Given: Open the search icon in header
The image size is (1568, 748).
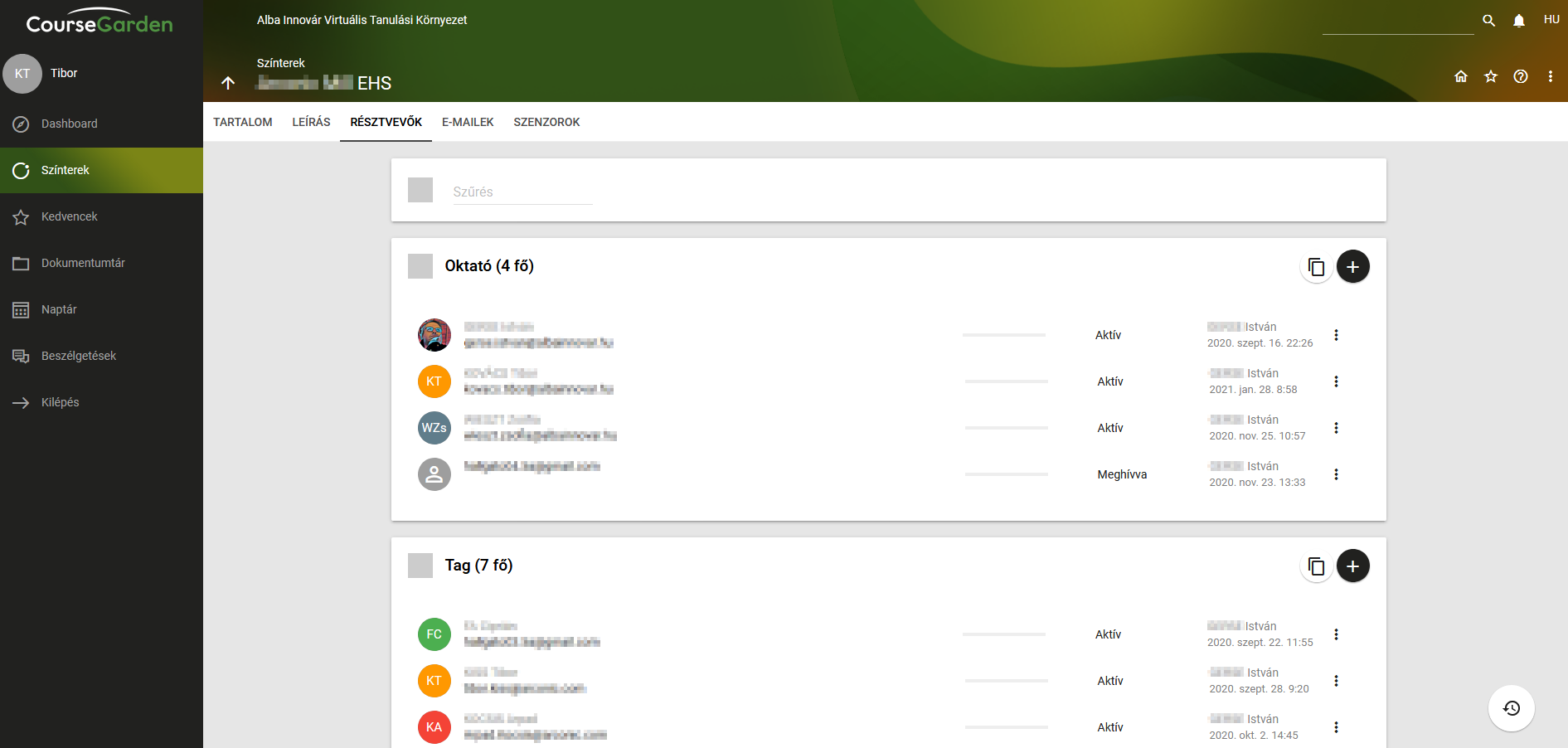Looking at the screenshot, I should click(x=1488, y=21).
